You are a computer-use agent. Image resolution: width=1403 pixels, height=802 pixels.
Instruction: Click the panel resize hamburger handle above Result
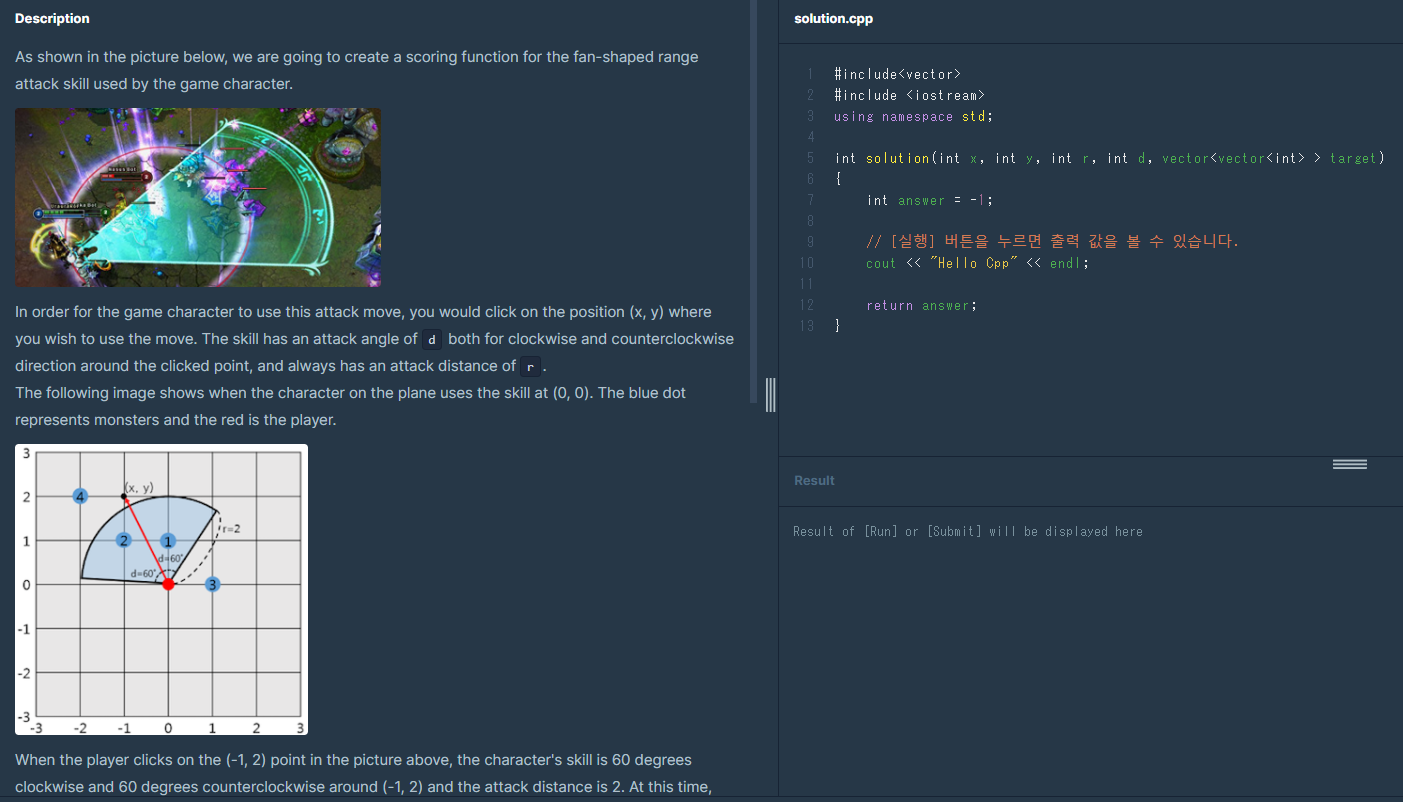click(1349, 463)
